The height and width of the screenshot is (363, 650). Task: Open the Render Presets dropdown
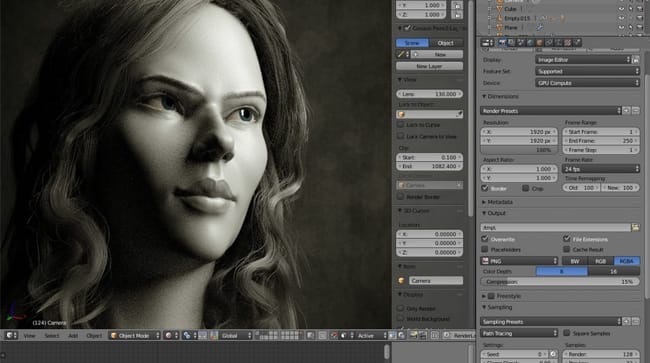click(x=551, y=111)
